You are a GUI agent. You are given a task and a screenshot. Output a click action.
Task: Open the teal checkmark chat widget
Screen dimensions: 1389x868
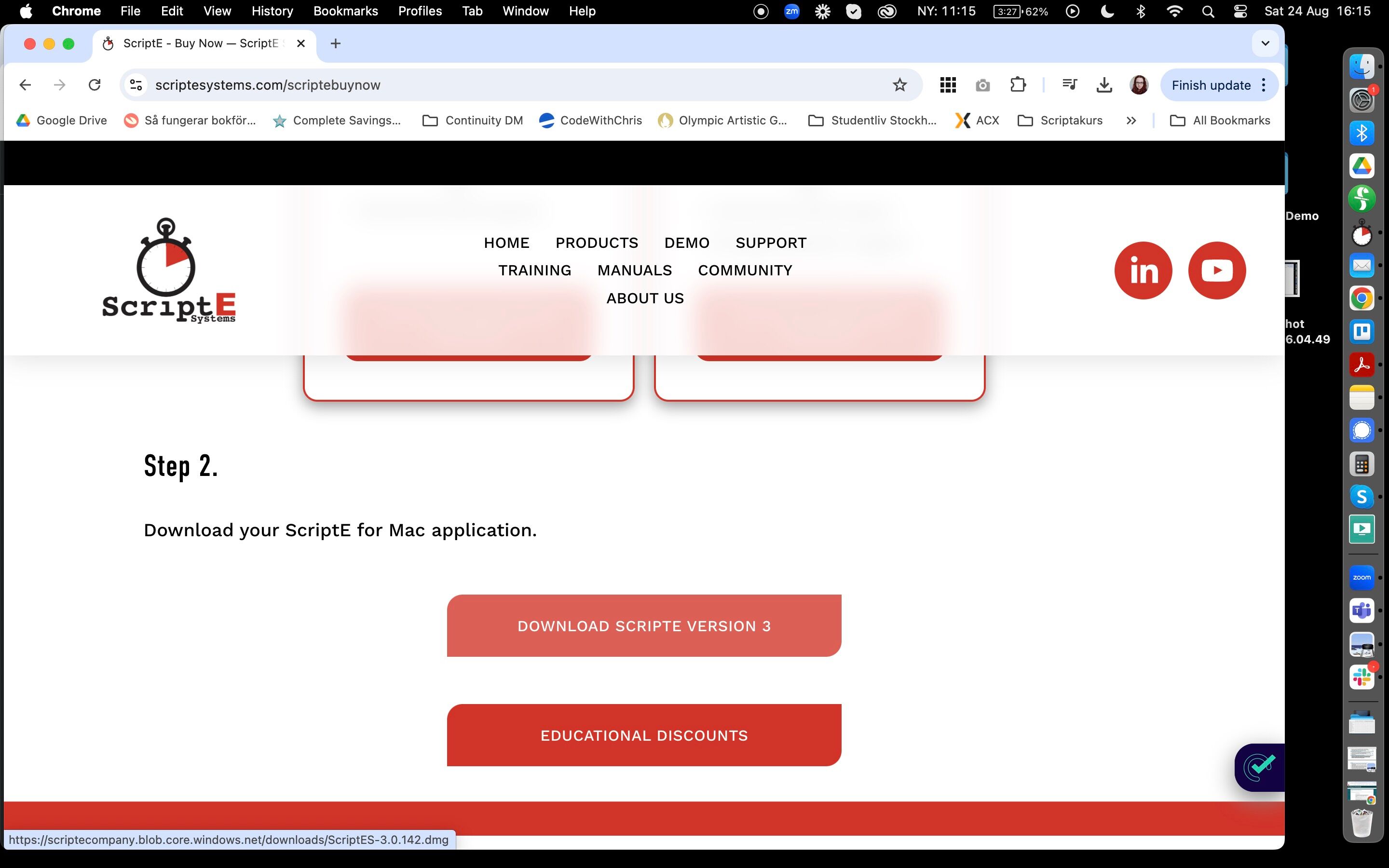tap(1259, 767)
